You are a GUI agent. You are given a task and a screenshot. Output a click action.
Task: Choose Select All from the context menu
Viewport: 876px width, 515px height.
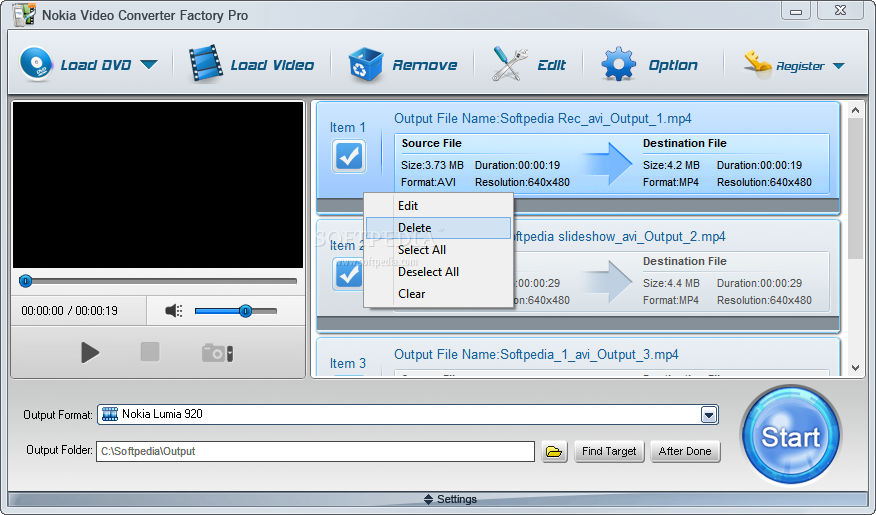tap(439, 250)
